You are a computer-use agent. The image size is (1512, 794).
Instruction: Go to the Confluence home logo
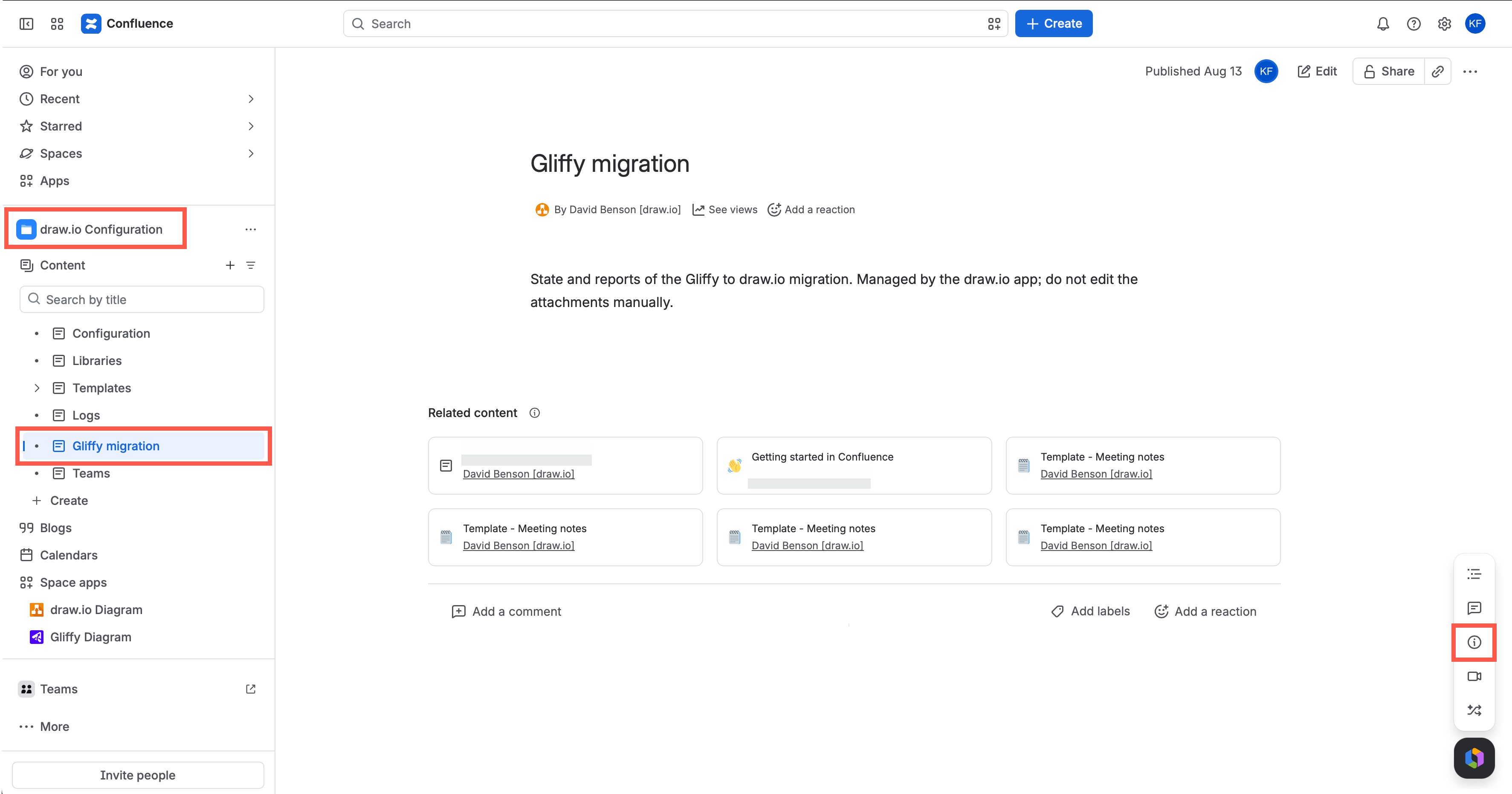click(127, 23)
